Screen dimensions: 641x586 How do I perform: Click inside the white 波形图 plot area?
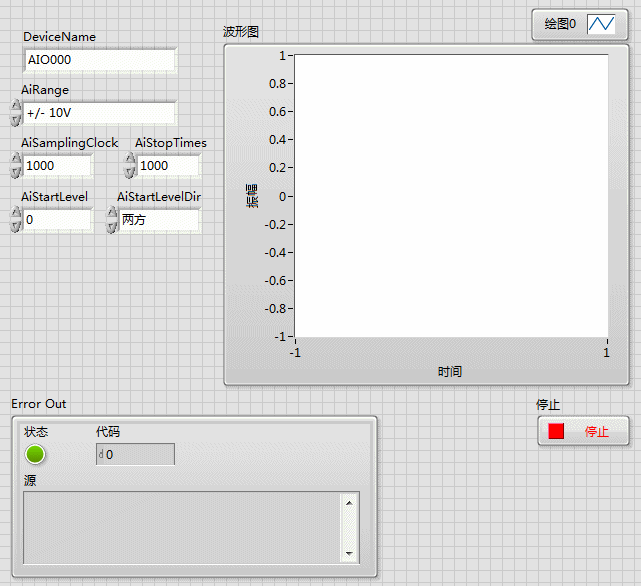450,195
